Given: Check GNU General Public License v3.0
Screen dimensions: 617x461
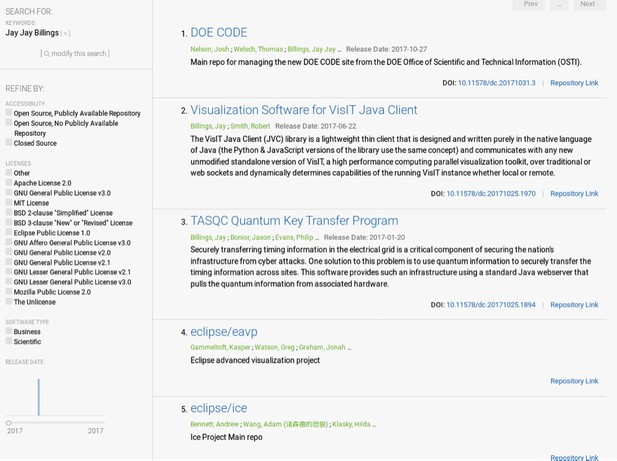Looking at the screenshot, I should (x=9, y=193).
